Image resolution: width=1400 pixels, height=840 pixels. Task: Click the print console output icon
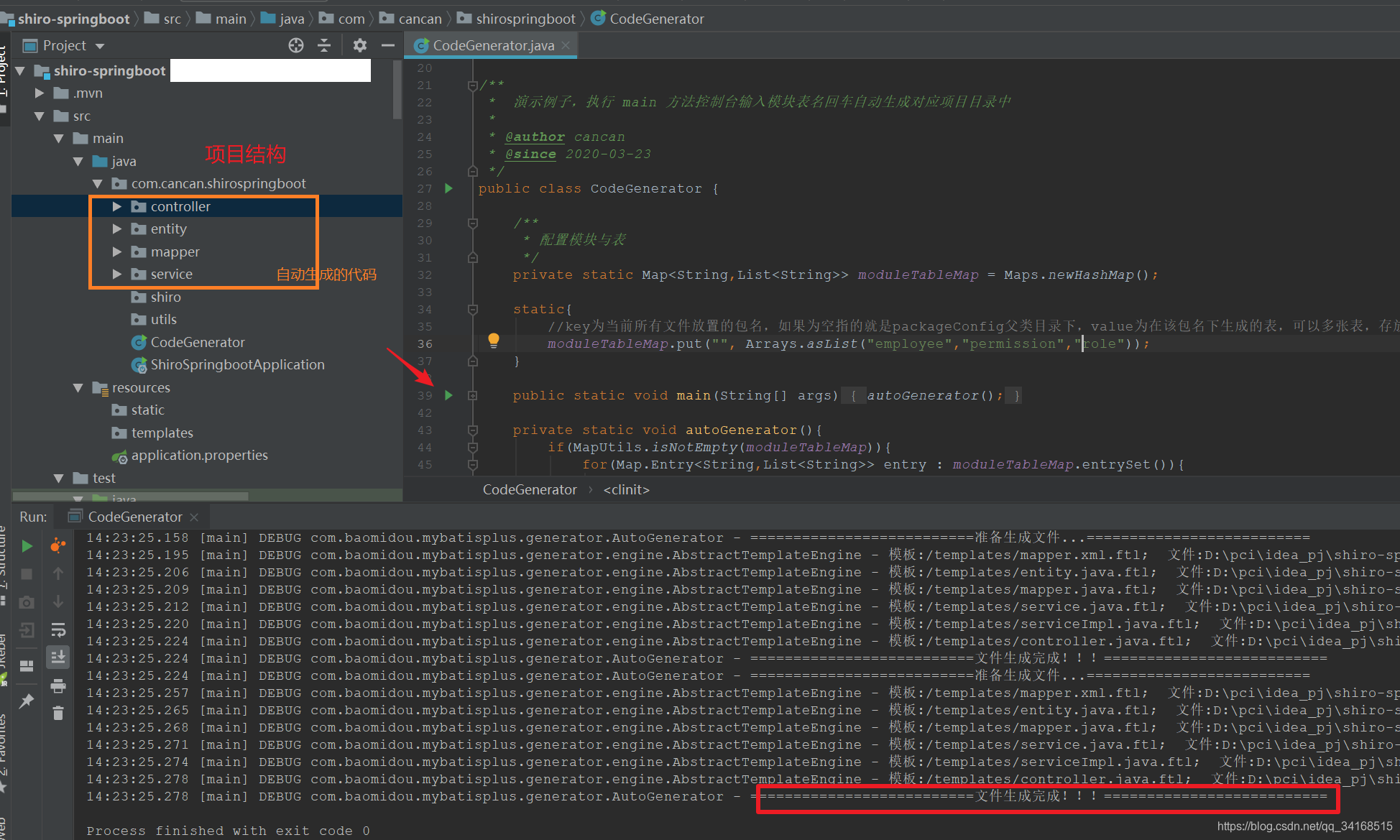click(58, 686)
